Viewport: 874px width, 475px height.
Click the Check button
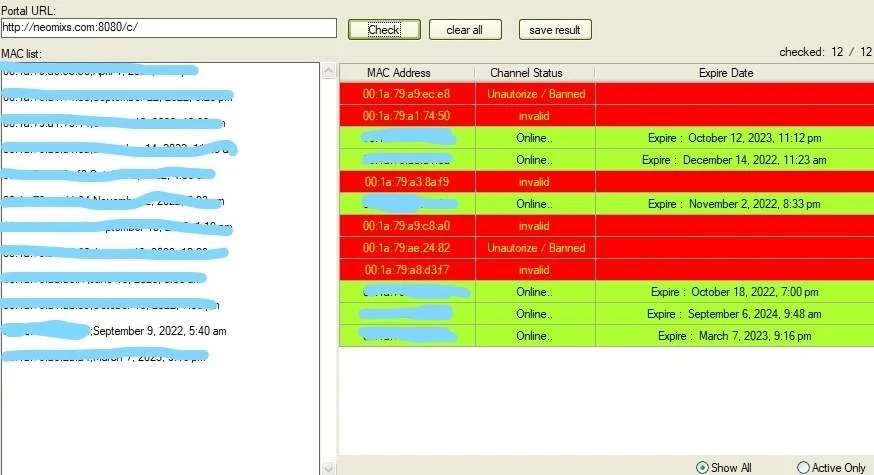[384, 30]
